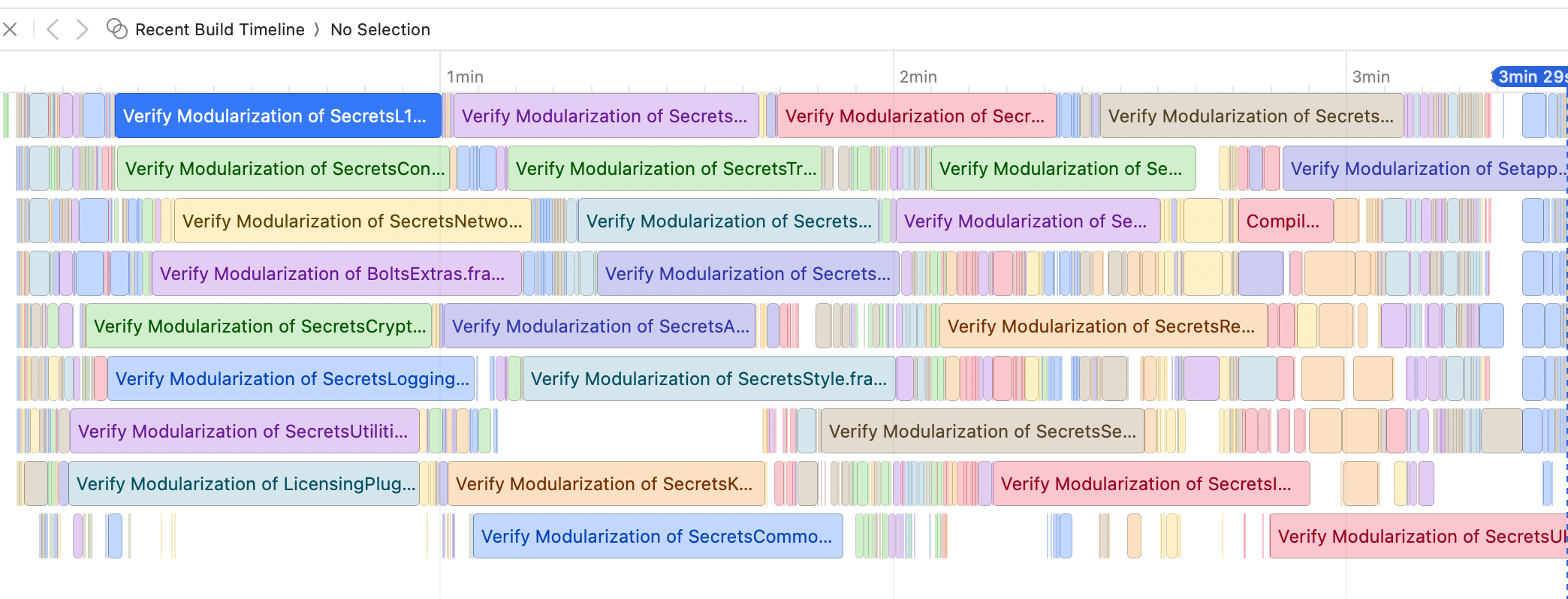Select the Verify Modularization of SecretsNetwo block
The image size is (1568, 599).
coord(351,221)
